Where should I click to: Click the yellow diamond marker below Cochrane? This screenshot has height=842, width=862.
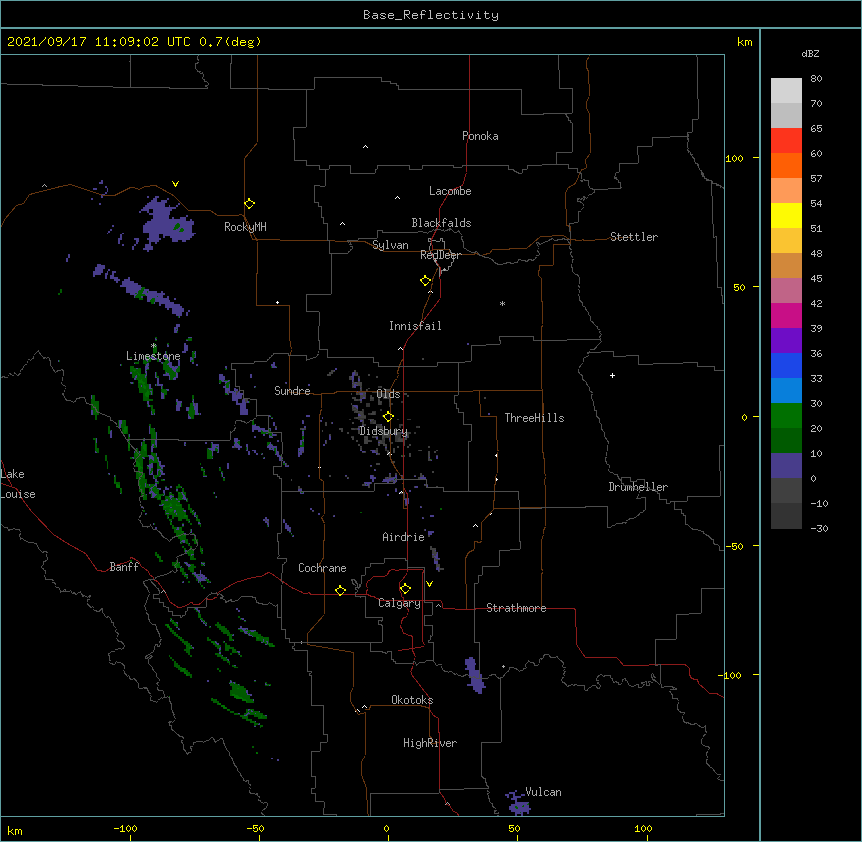340,590
